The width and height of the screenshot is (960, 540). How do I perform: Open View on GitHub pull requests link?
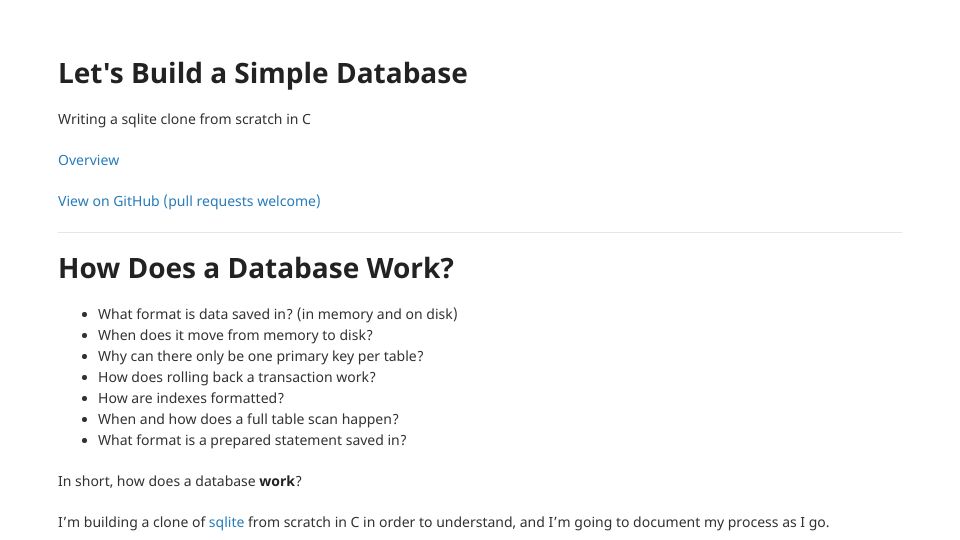(189, 201)
